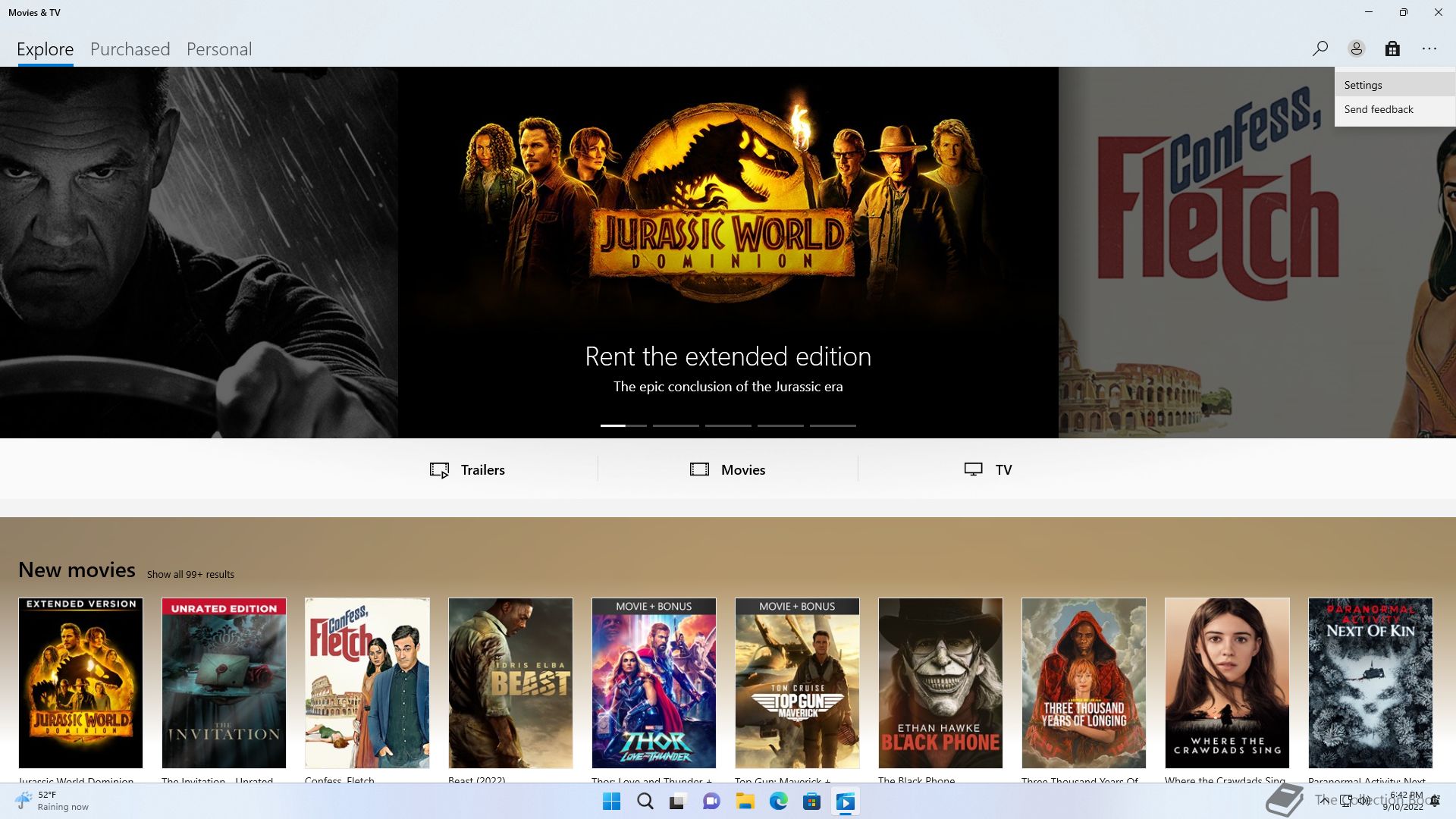
Task: Open Beast Idris Elba poster
Action: pyautogui.click(x=510, y=682)
